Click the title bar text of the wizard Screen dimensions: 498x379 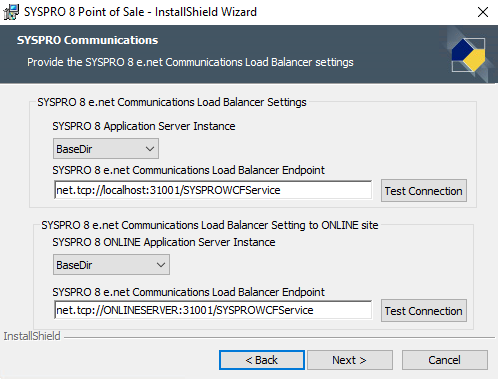140,12
